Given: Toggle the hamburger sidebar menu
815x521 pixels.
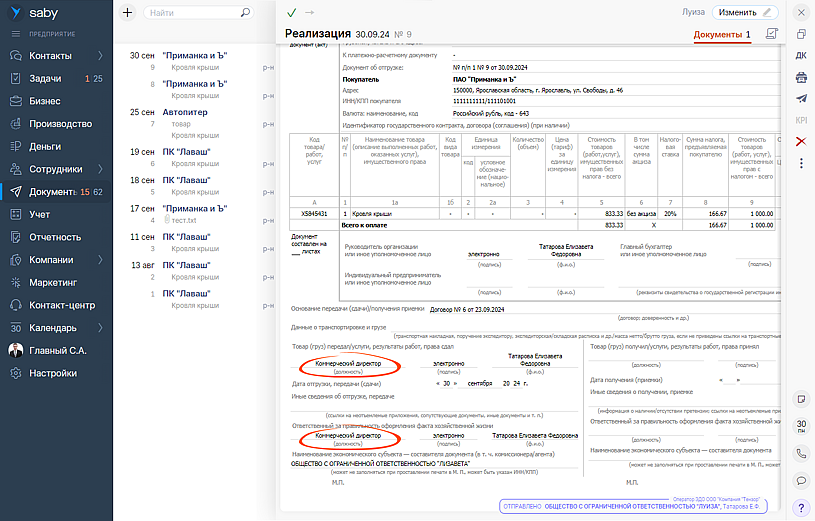Looking at the screenshot, I should point(16,34).
